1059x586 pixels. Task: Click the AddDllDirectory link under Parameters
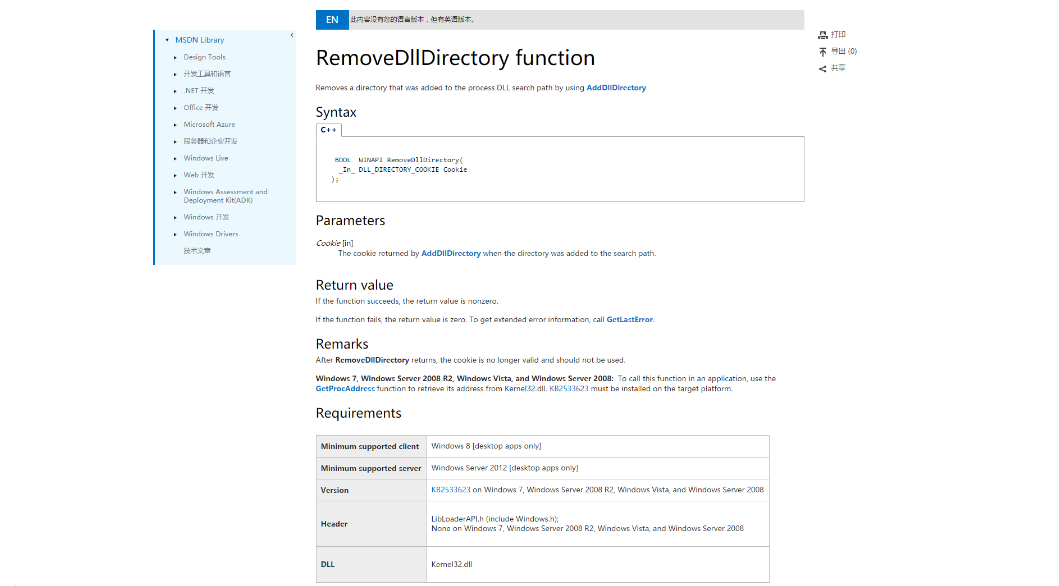click(451, 254)
